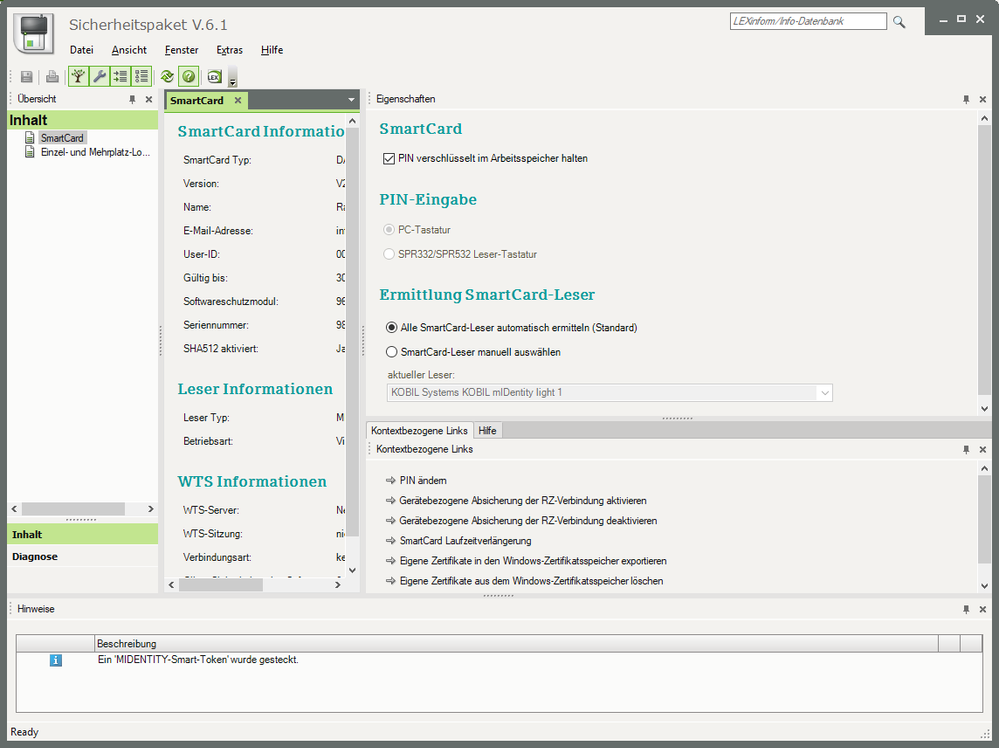The height and width of the screenshot is (748, 999).
Task: Open the Diagnose navigation section
Action: tap(83, 556)
